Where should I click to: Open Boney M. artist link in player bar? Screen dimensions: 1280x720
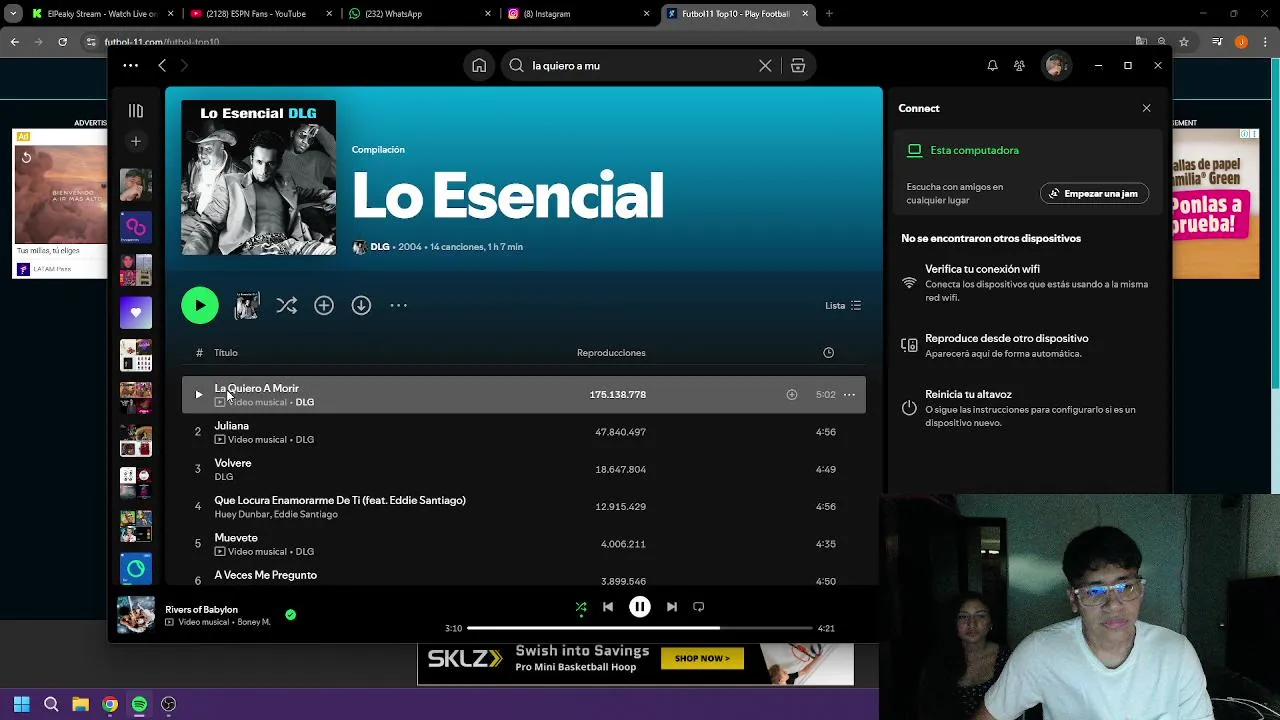[254, 622]
